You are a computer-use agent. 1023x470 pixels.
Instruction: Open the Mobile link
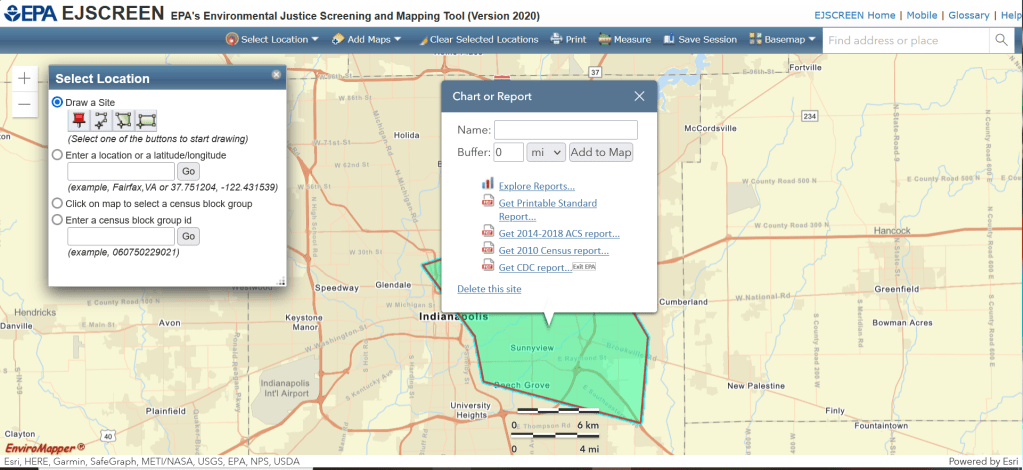pos(921,15)
